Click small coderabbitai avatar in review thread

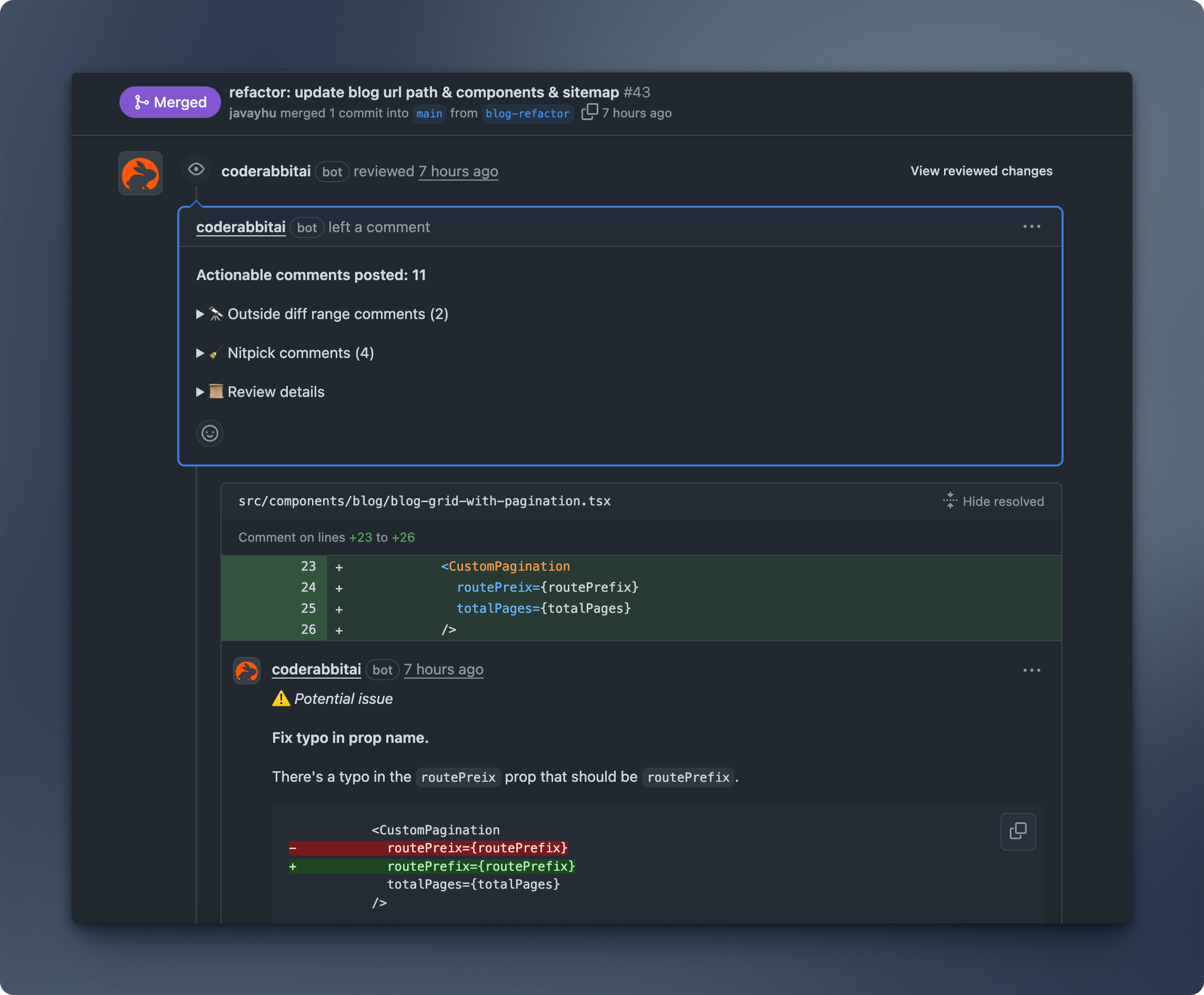click(x=247, y=670)
